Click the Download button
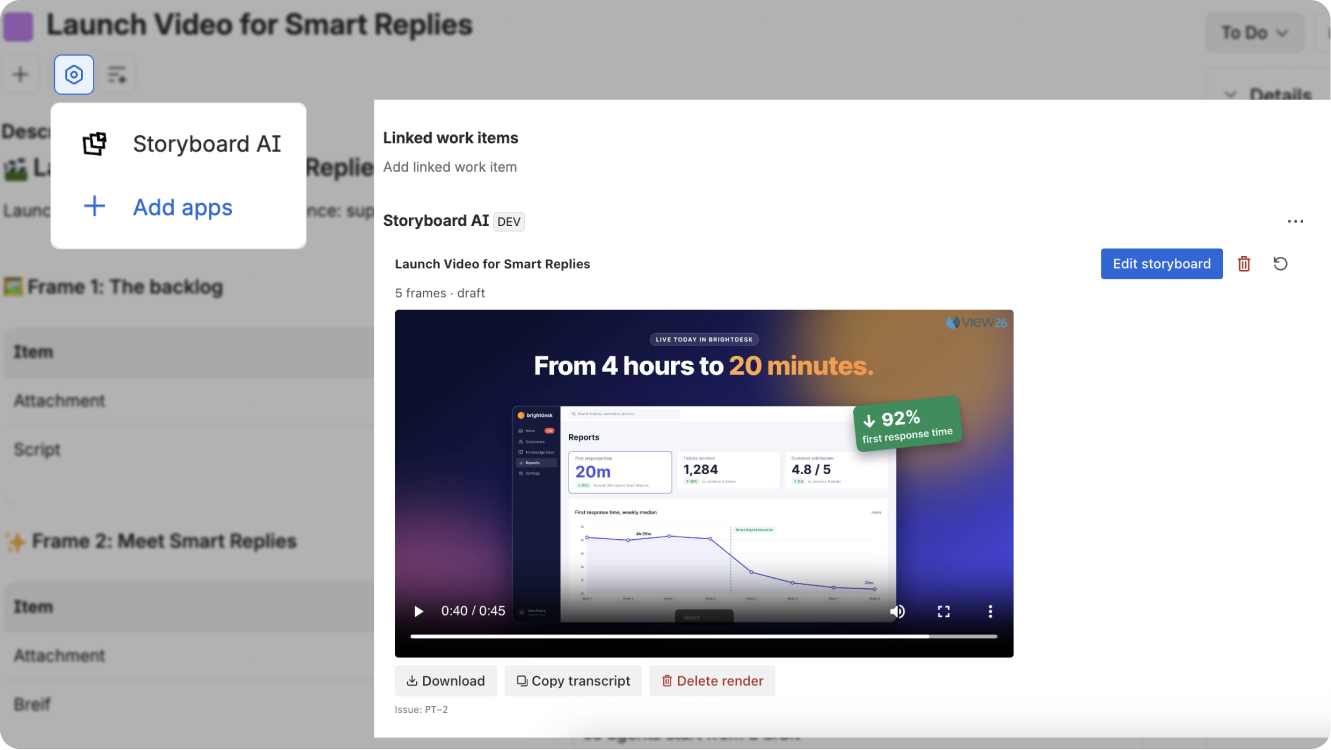The width and height of the screenshot is (1331, 750). click(446, 681)
